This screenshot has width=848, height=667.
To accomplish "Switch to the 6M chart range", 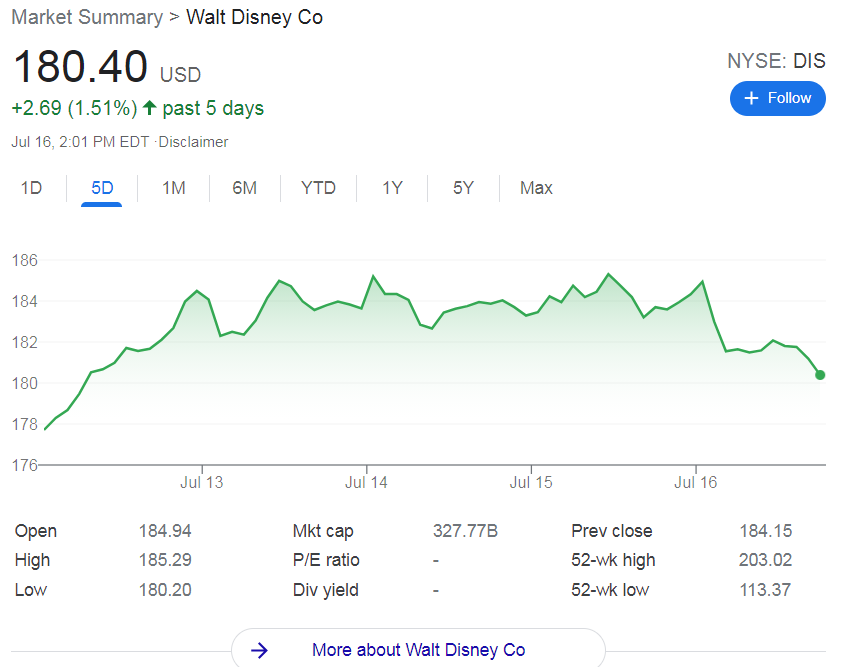I will (x=244, y=188).
